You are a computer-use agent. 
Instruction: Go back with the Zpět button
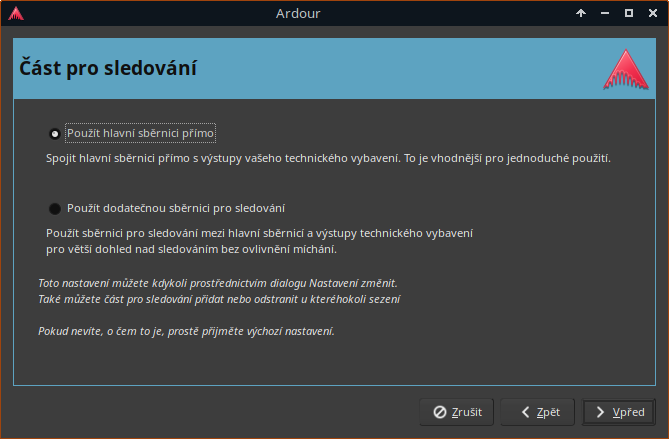[x=538, y=412]
